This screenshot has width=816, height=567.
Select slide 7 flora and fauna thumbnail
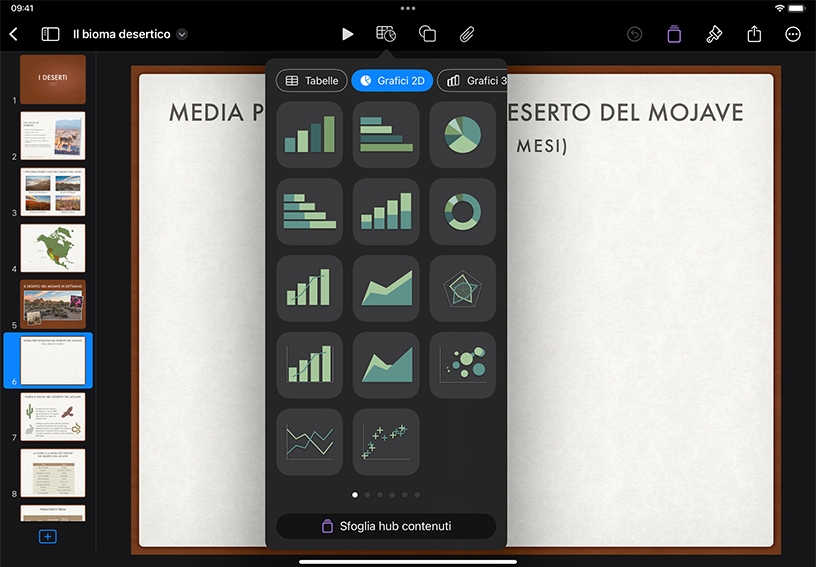tap(53, 417)
